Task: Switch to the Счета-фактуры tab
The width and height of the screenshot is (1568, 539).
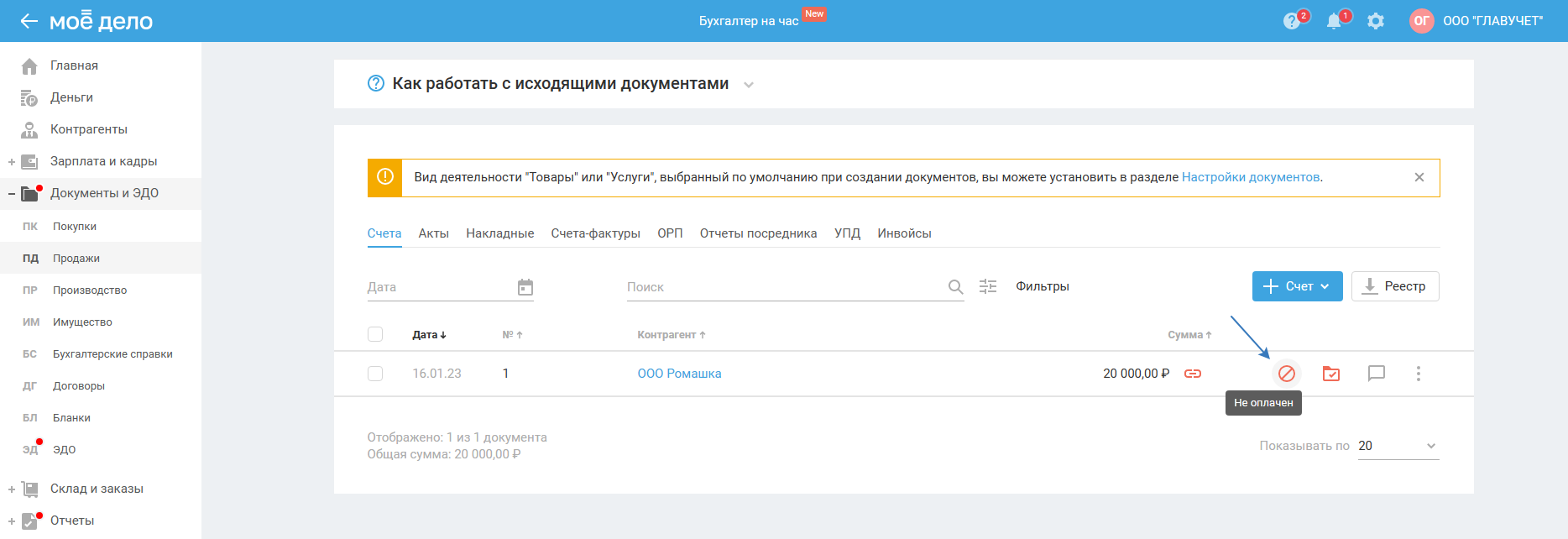Action: [596, 233]
